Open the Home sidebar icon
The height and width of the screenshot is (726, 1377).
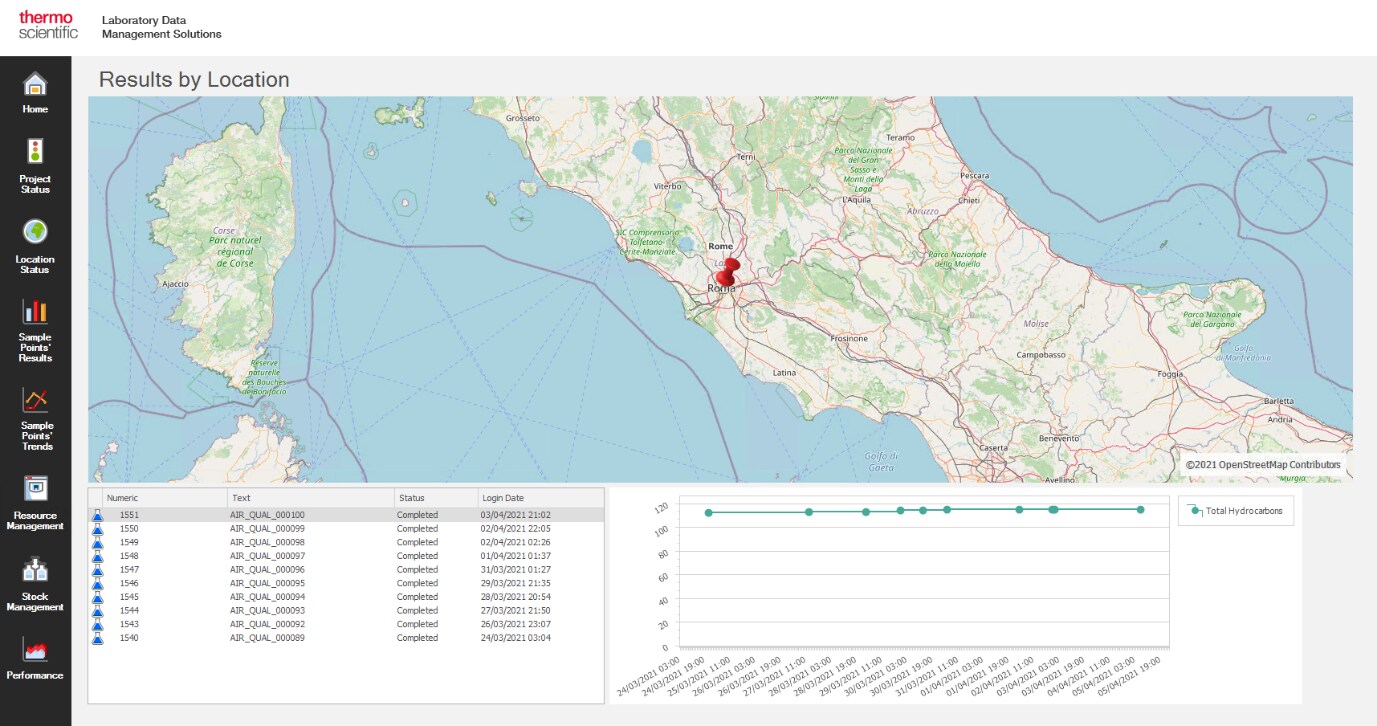(x=35, y=85)
